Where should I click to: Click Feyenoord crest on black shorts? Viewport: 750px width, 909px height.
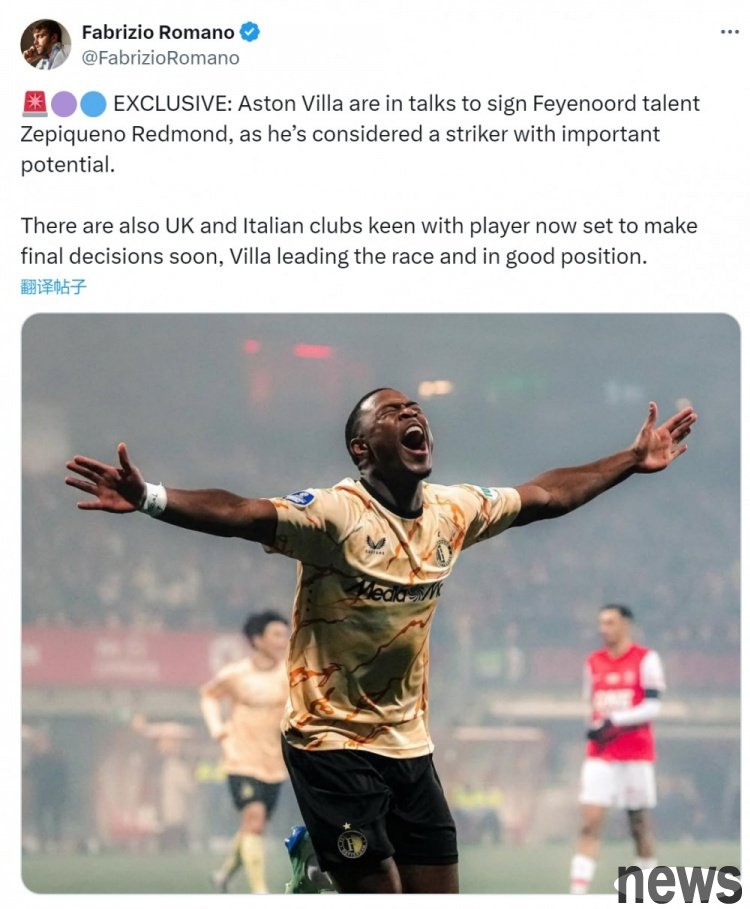(x=352, y=844)
